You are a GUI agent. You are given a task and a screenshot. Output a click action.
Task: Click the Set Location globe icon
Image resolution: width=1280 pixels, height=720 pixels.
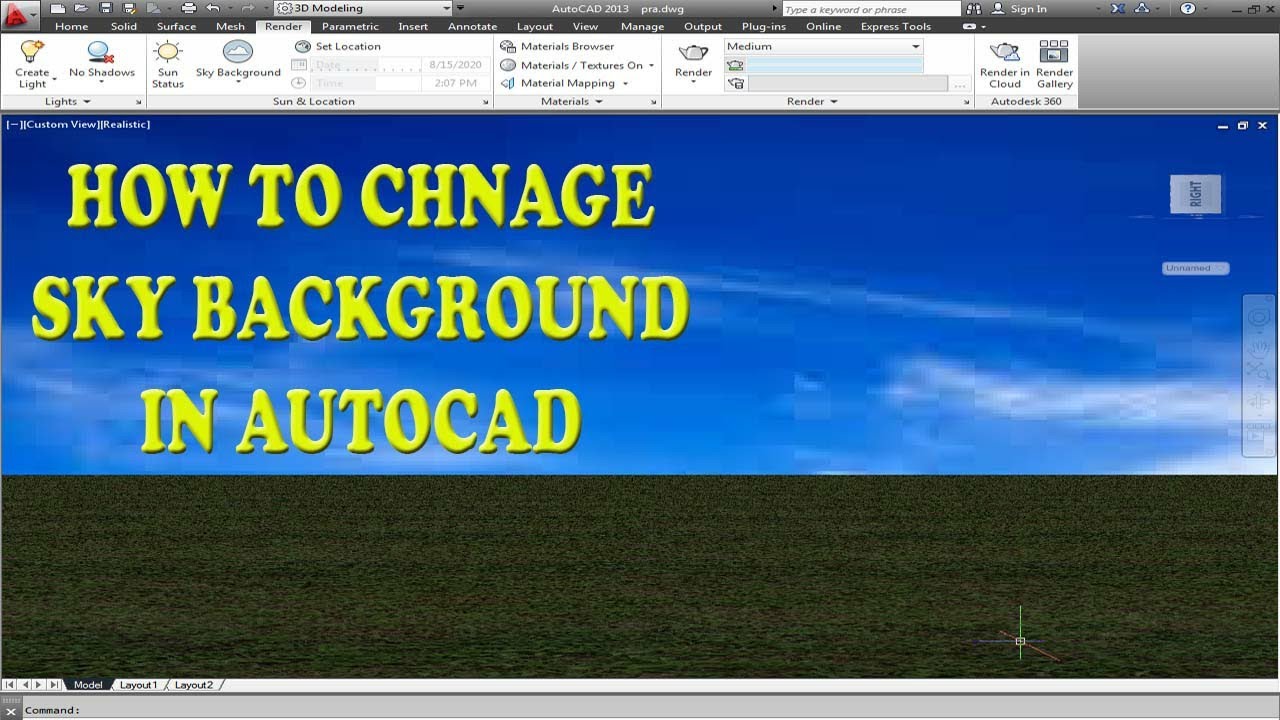[303, 46]
